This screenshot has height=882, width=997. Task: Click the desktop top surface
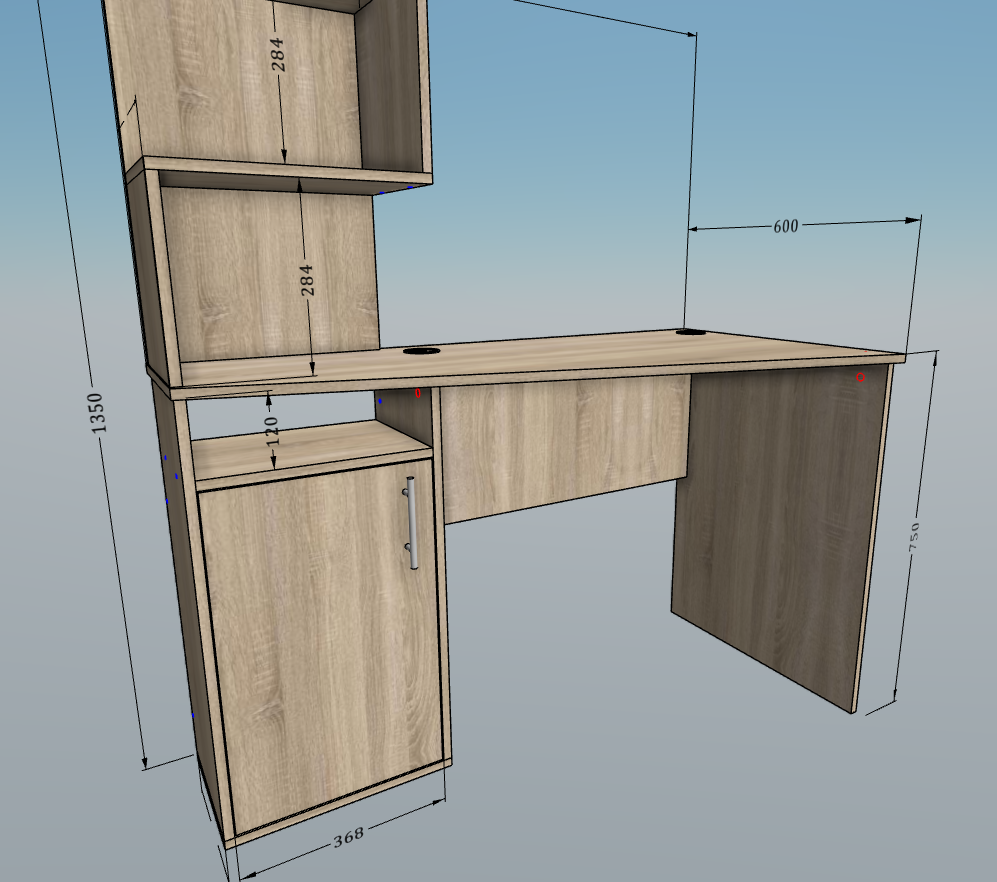click(540, 355)
